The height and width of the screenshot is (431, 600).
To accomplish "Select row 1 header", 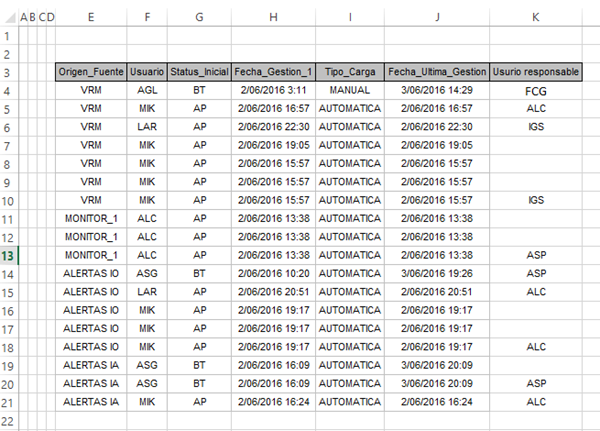I will [x=8, y=36].
